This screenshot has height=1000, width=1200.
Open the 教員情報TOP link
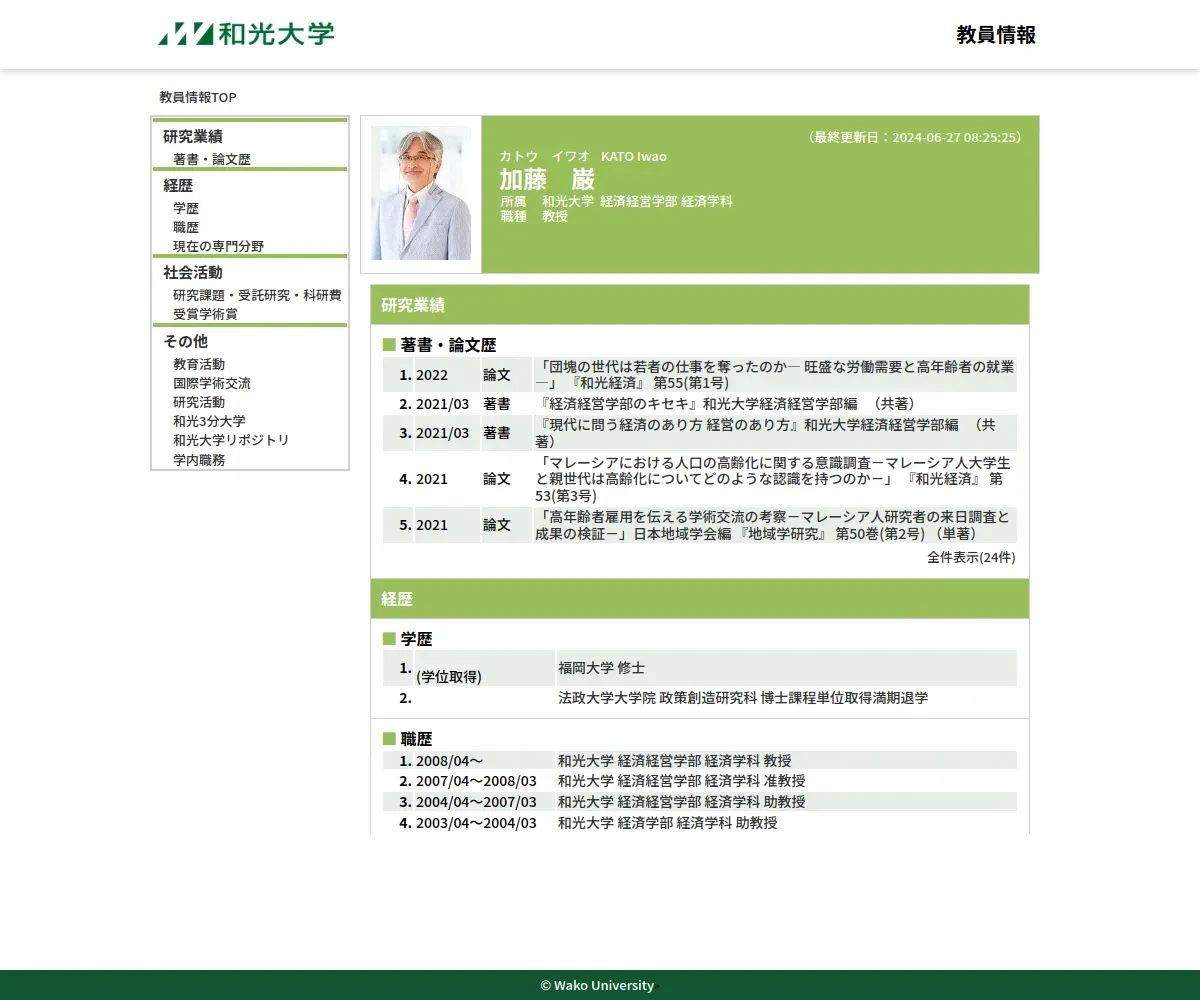click(x=198, y=97)
